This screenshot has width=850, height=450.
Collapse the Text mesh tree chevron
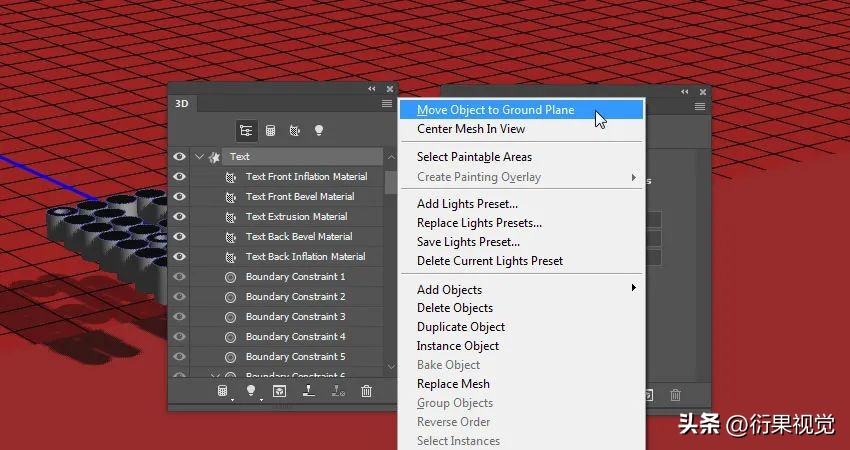click(x=199, y=157)
